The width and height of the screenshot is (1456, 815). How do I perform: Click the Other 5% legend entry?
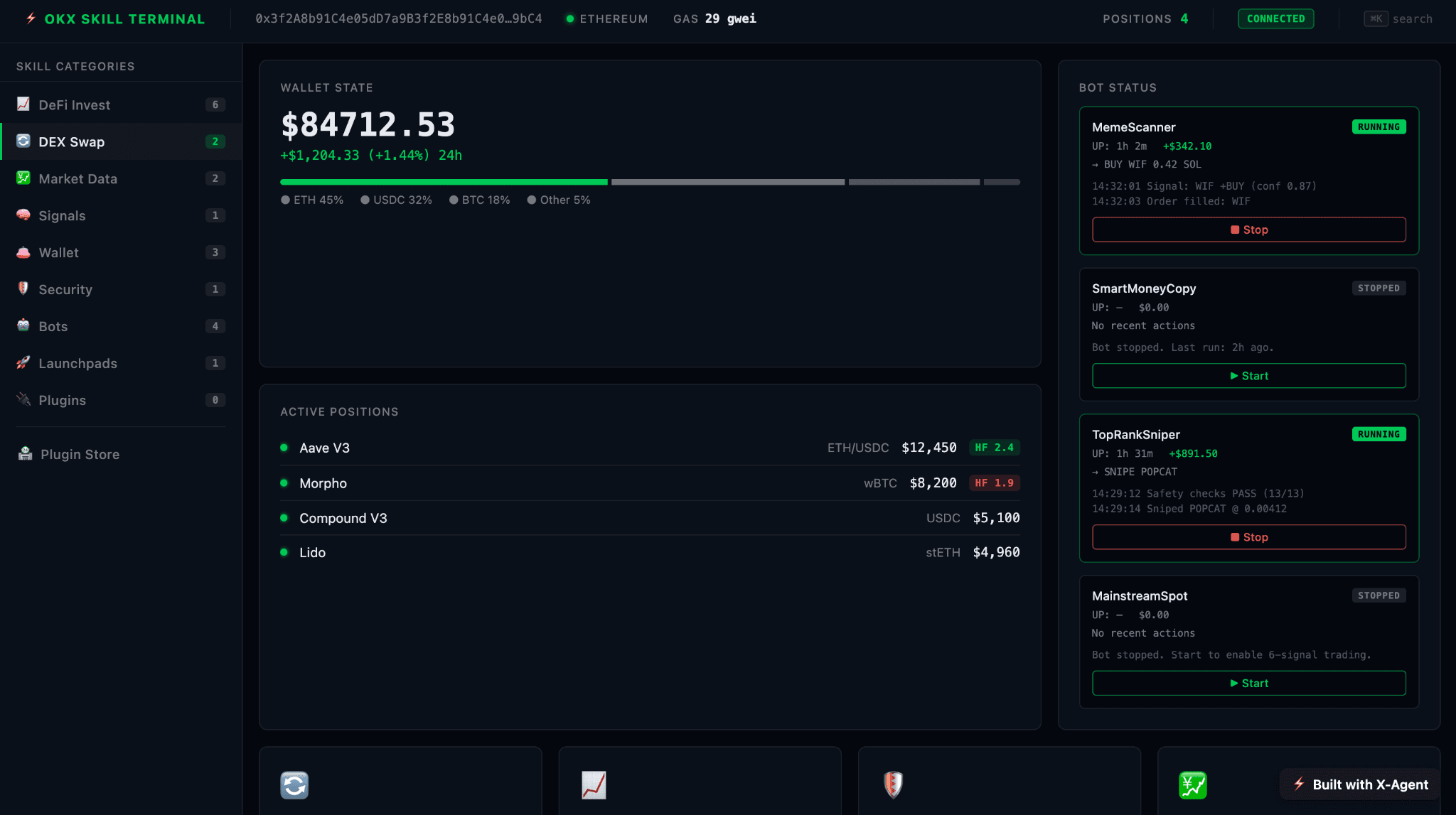click(x=558, y=200)
